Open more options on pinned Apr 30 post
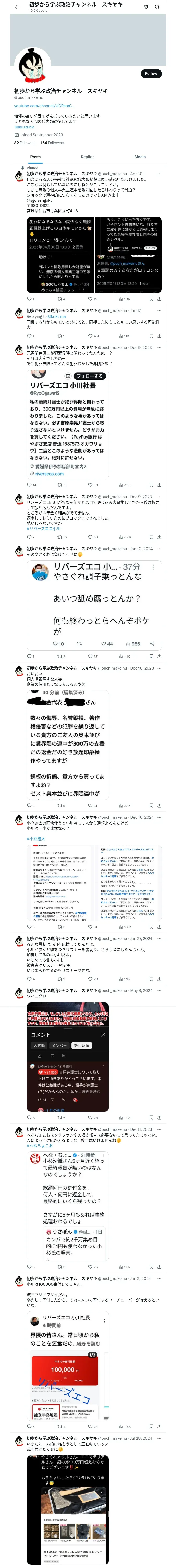Viewport: 176px width, 1568px height. coord(159,174)
